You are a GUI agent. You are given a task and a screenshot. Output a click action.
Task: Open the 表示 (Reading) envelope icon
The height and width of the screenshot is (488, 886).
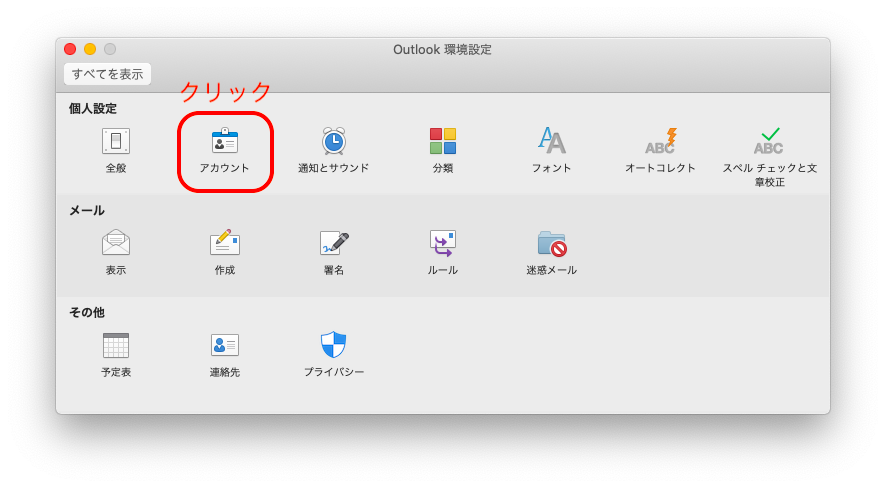(116, 243)
